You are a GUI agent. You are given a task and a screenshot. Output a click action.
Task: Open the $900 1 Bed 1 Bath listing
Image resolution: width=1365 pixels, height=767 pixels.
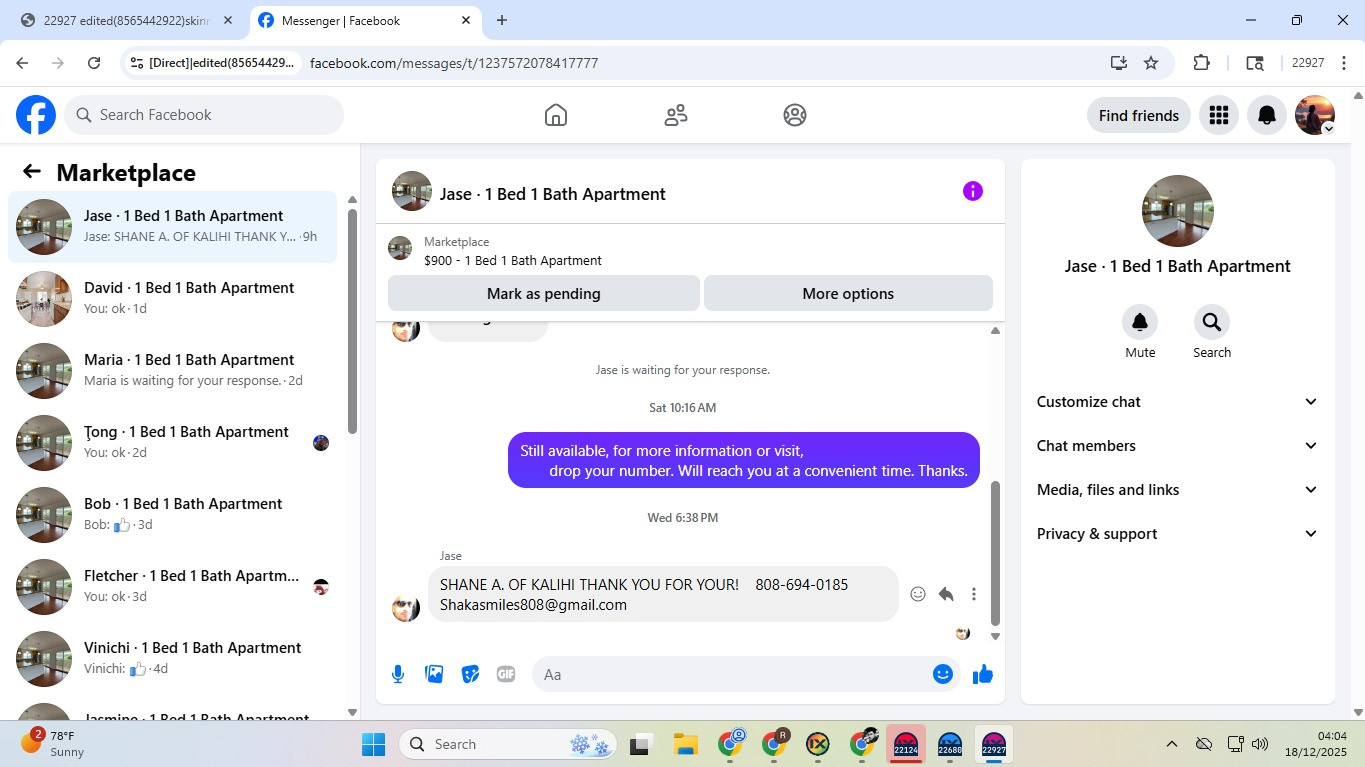tap(512, 260)
